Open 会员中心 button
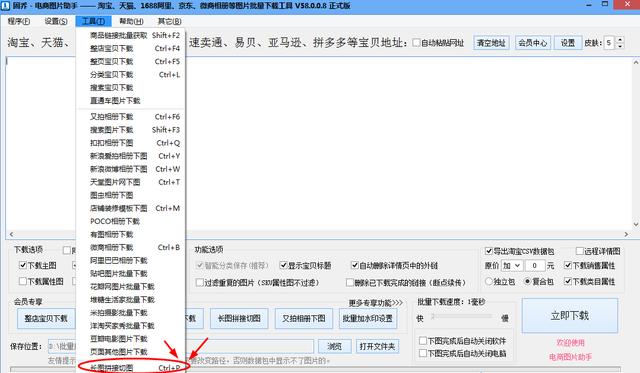This screenshot has height=373, width=640. [x=533, y=42]
